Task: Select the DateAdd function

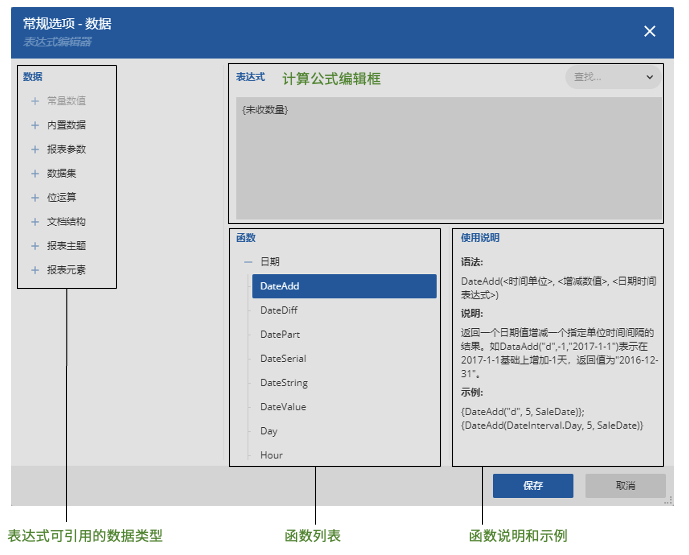Action: point(344,286)
